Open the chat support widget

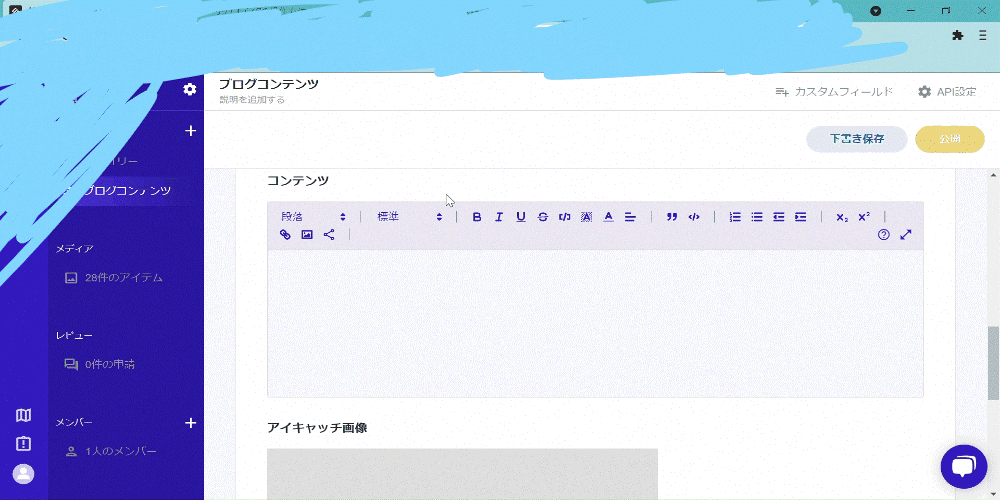tap(964, 467)
